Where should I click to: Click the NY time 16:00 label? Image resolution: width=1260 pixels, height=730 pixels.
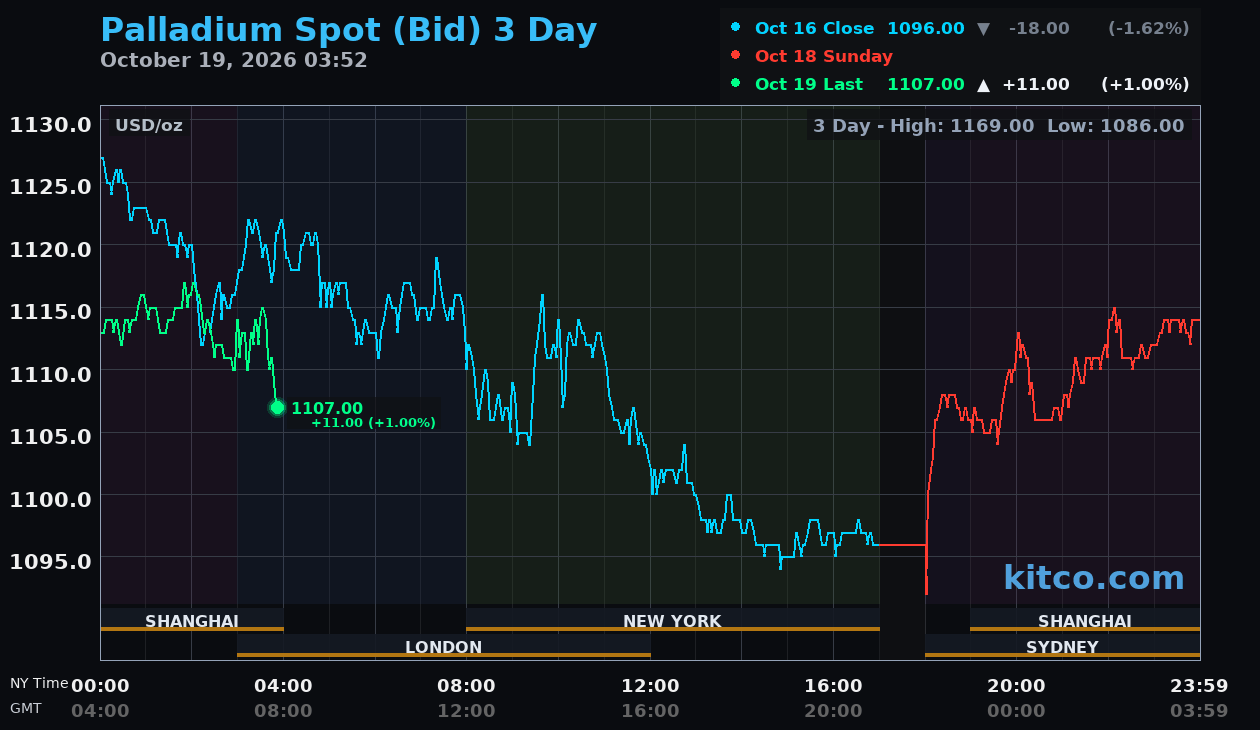pos(833,686)
